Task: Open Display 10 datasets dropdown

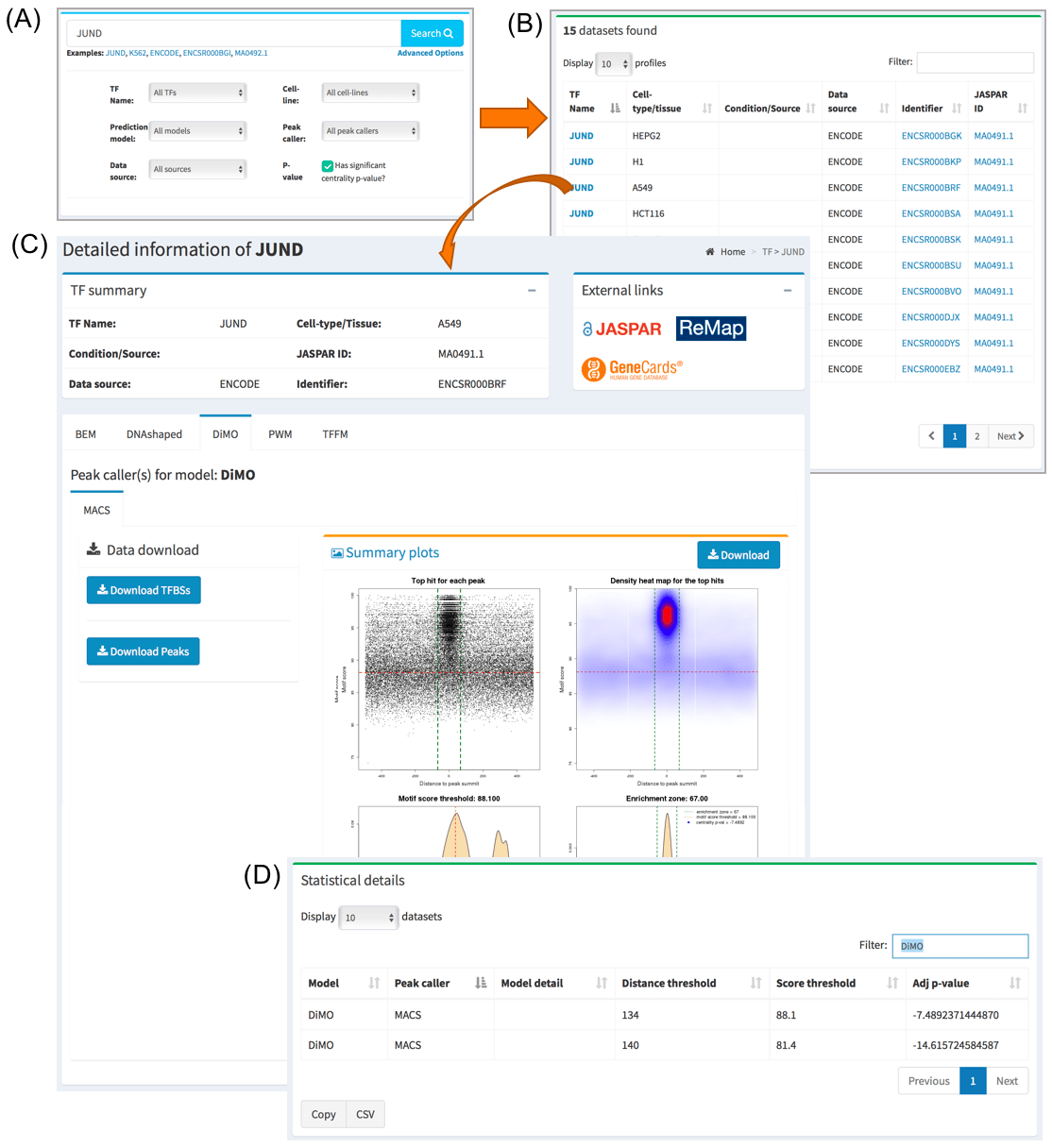Action: (368, 918)
